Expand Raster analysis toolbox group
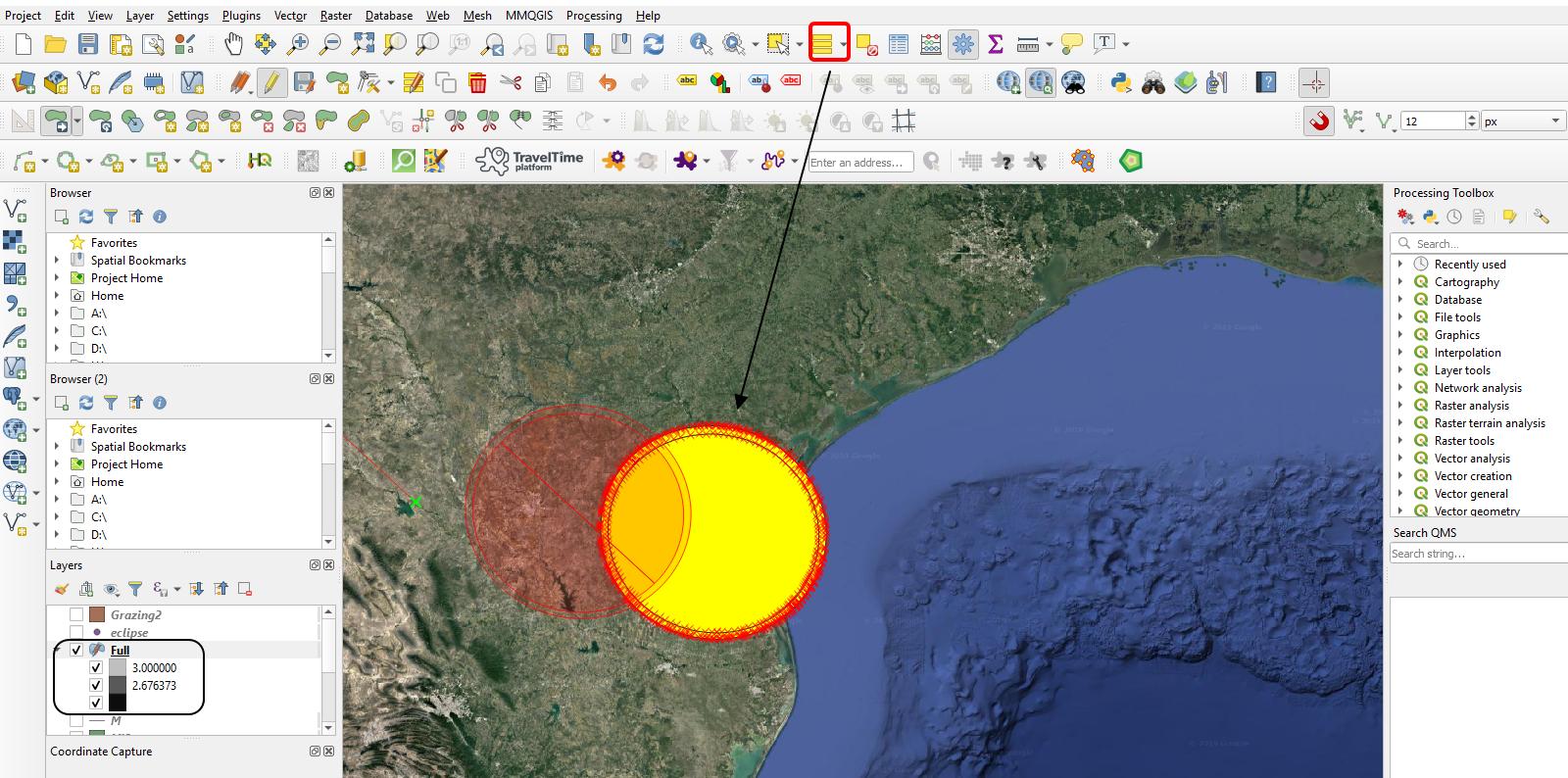The height and width of the screenshot is (778, 1568). pos(1400,405)
